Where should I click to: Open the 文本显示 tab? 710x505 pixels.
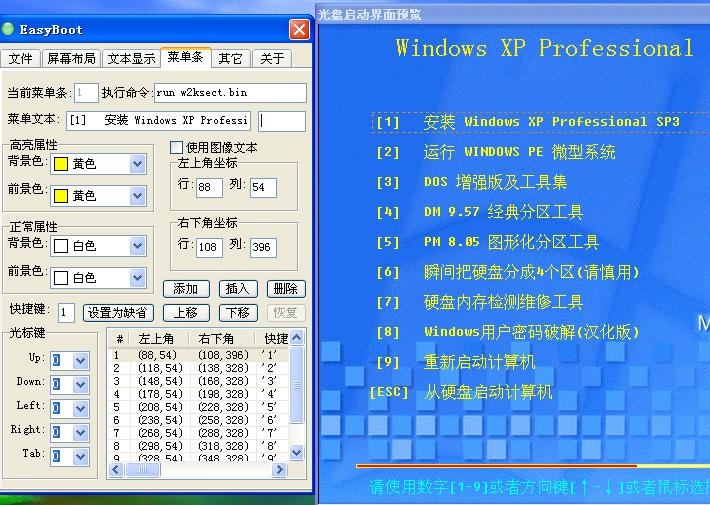click(131, 58)
